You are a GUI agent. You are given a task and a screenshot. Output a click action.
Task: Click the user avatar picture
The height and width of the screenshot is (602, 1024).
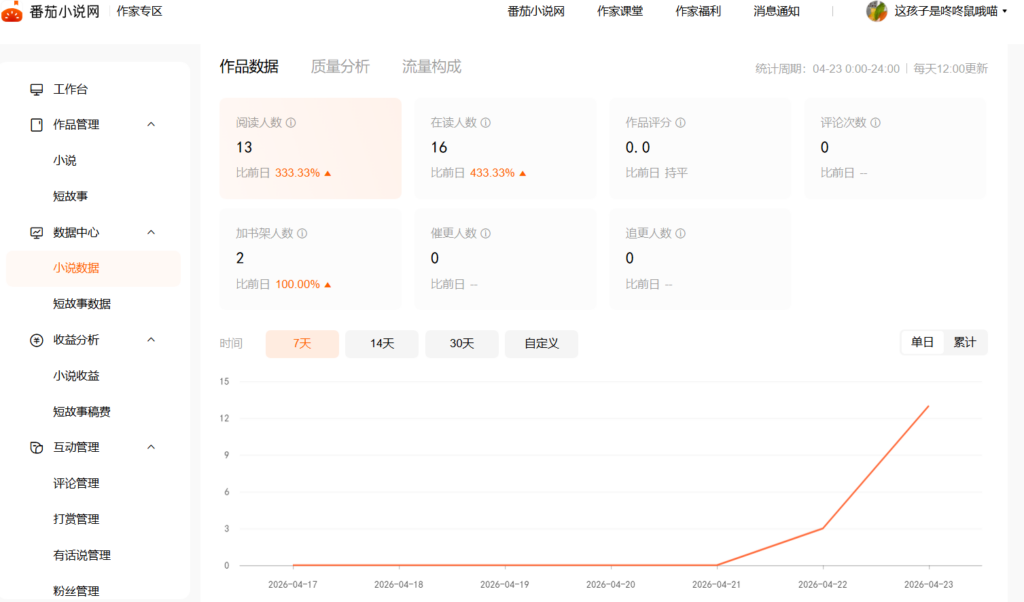[x=876, y=11]
